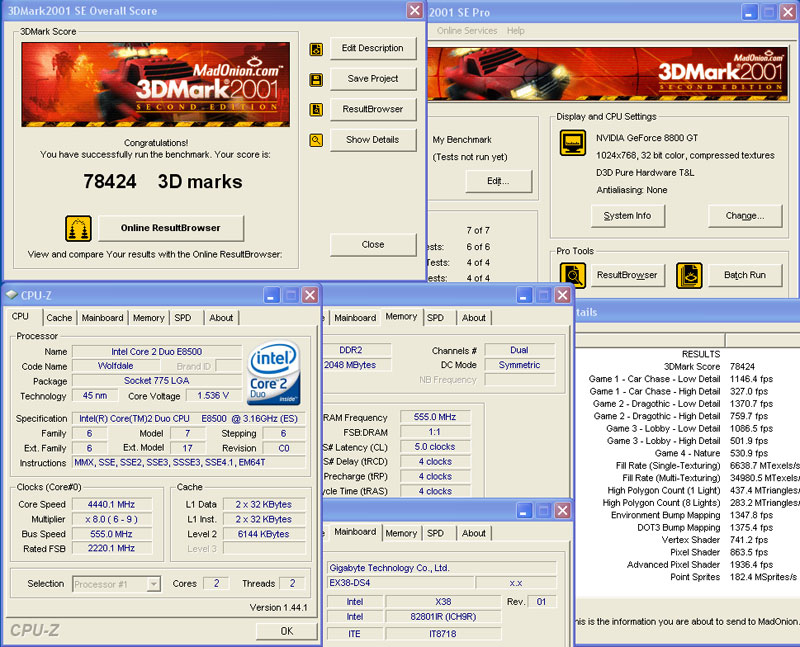Click the 3DMark2001 banner in the Pro window
This screenshot has width=800, height=647.
(x=609, y=73)
